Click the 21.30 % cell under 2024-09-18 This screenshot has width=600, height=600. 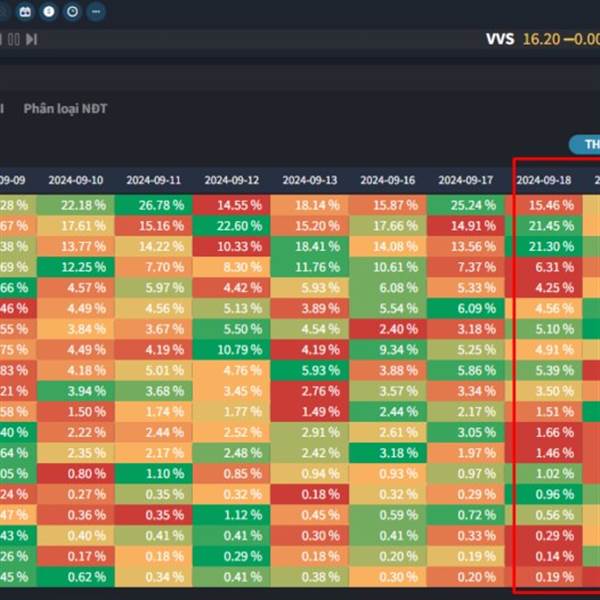coord(544,246)
